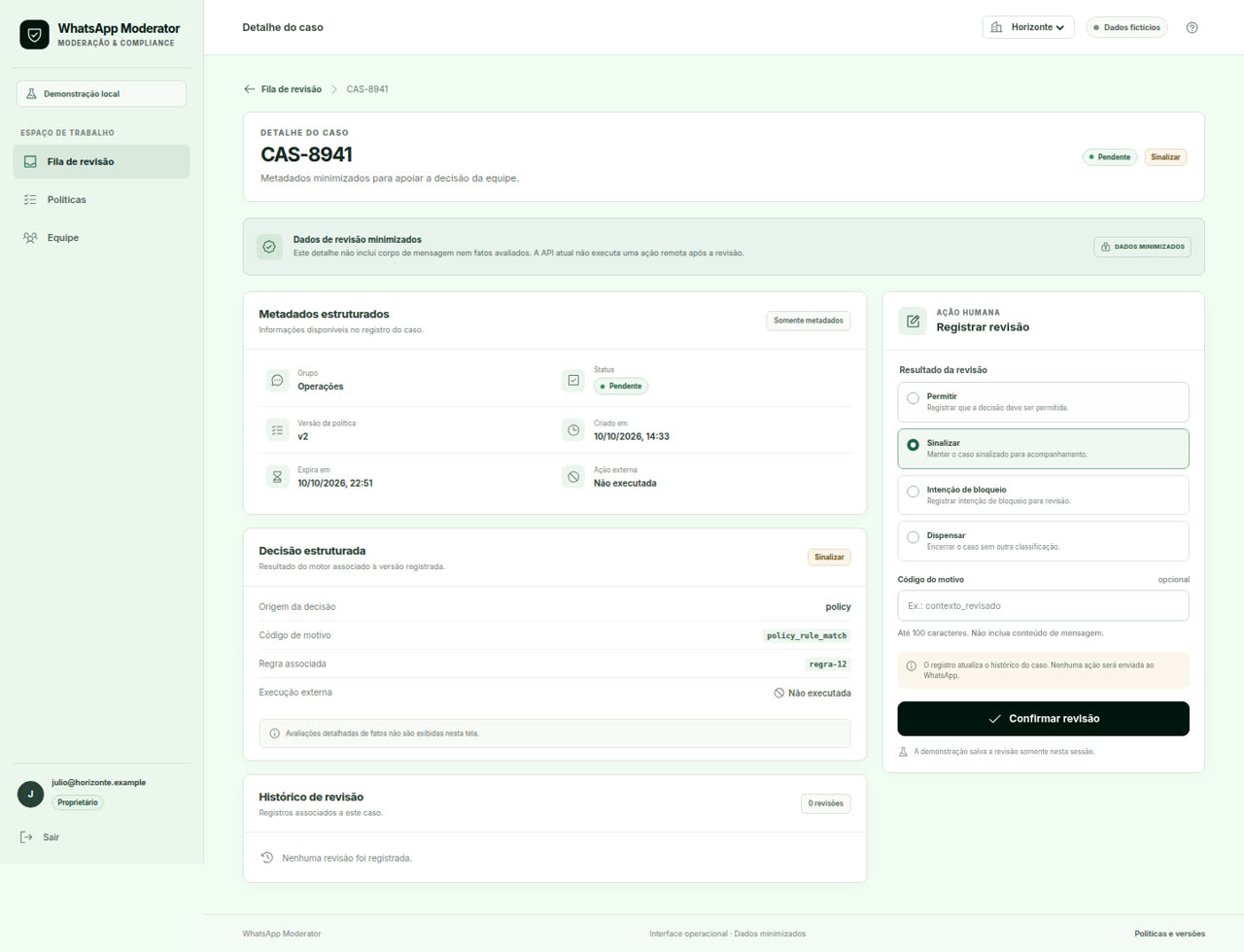The image size is (1244, 952).
Task: Click Sair to log out
Action: 40,837
